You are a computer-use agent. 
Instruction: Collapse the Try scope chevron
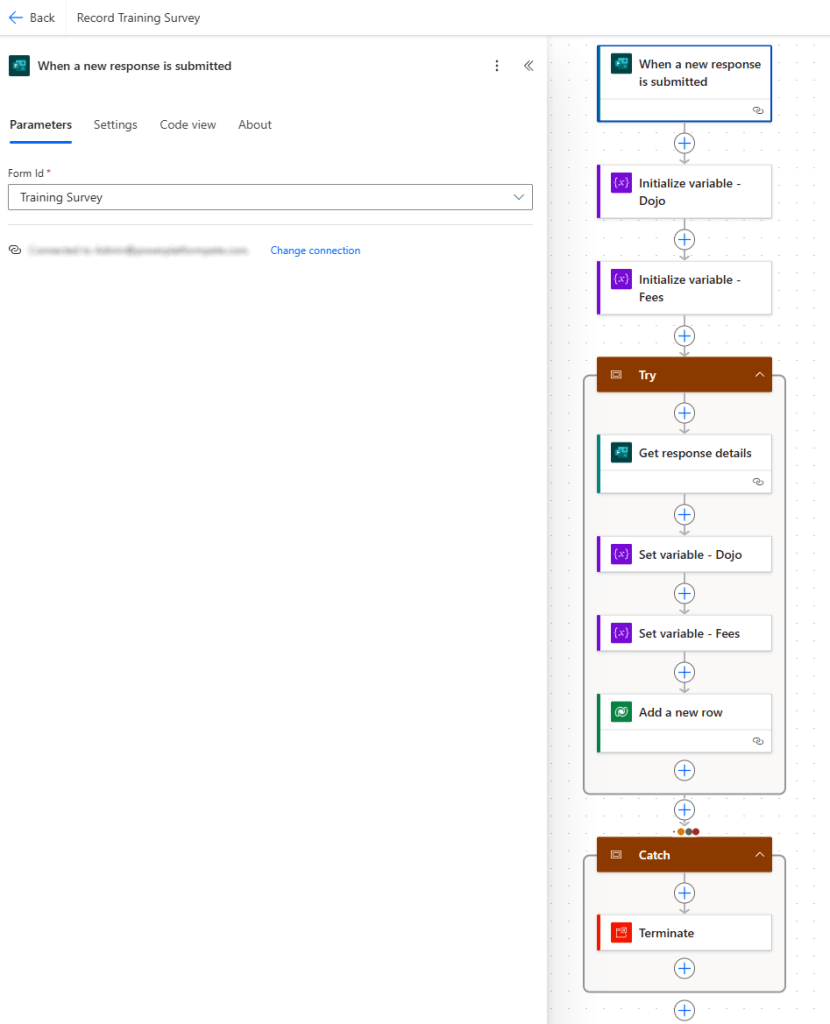tap(759, 375)
